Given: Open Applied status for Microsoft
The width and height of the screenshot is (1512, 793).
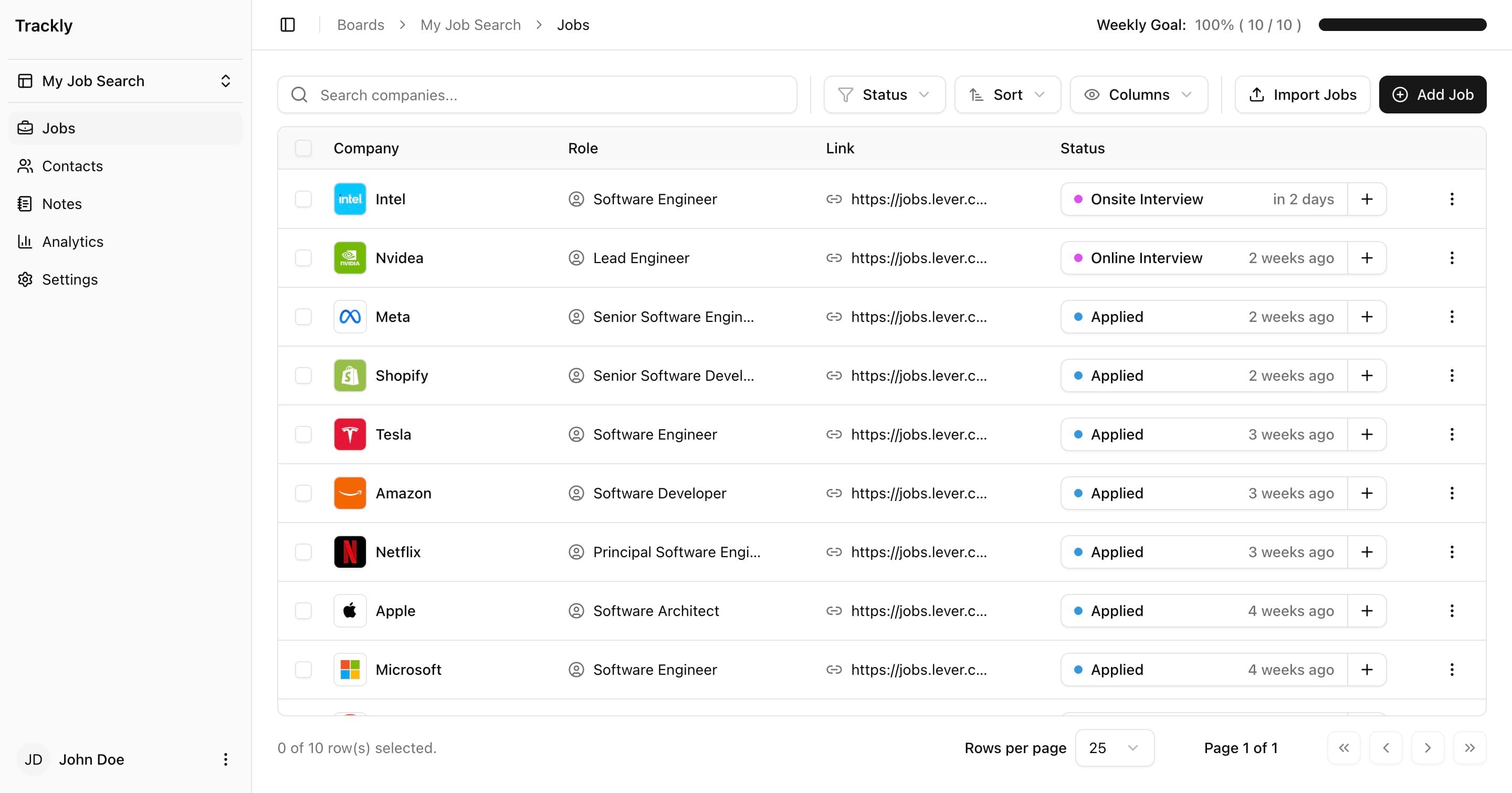Looking at the screenshot, I should point(1204,670).
